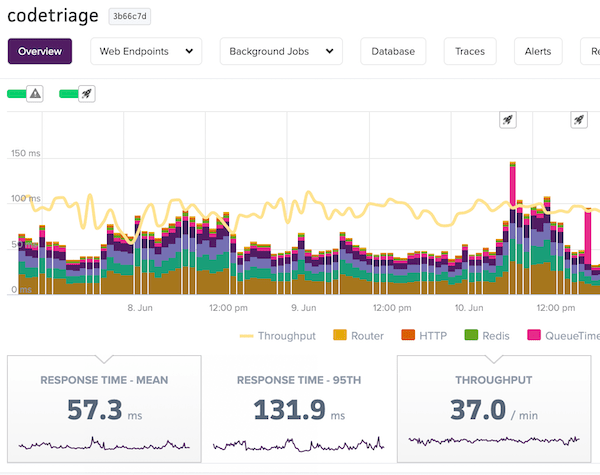The image size is (600, 475).
Task: Expand the Background Jobs dropdown
Action: [x=281, y=51]
